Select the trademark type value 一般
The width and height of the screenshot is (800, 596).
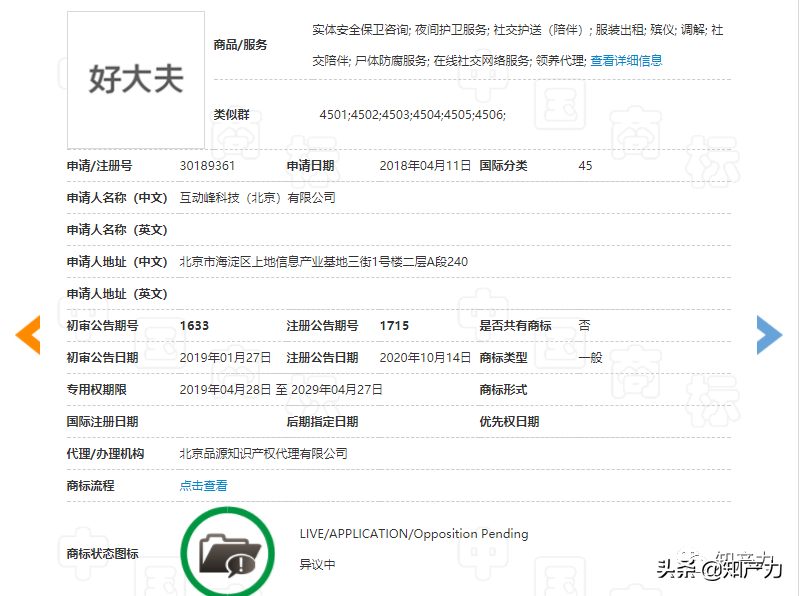point(590,358)
